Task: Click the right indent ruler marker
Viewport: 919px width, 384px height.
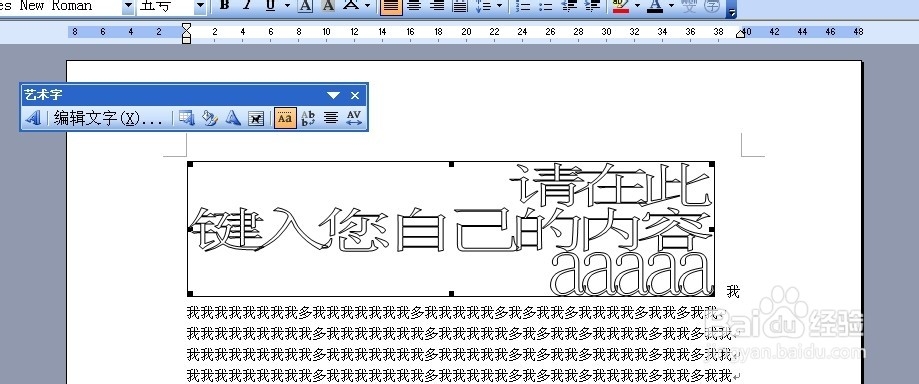Action: [740, 34]
